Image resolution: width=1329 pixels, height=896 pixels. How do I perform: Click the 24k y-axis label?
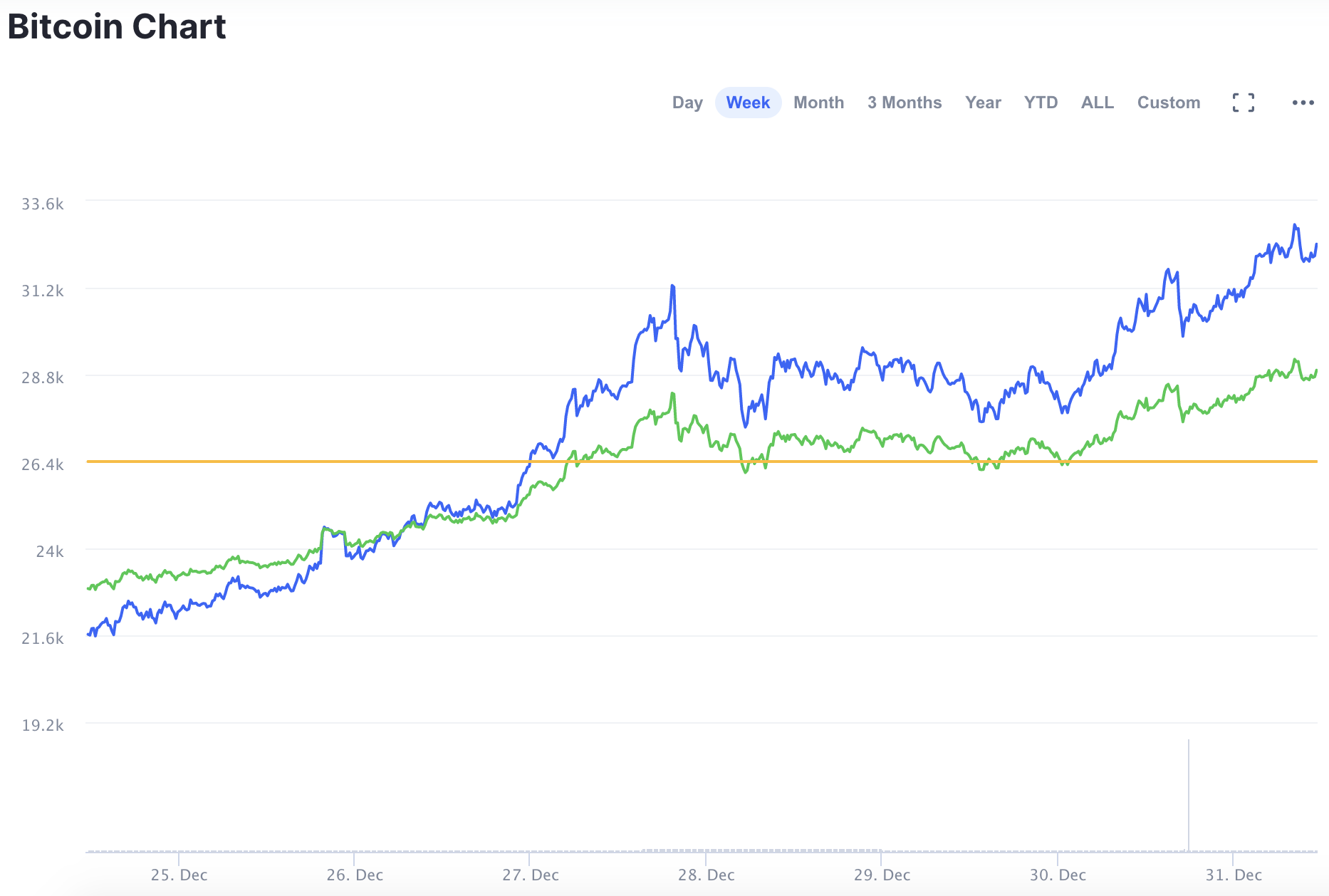click(50, 552)
